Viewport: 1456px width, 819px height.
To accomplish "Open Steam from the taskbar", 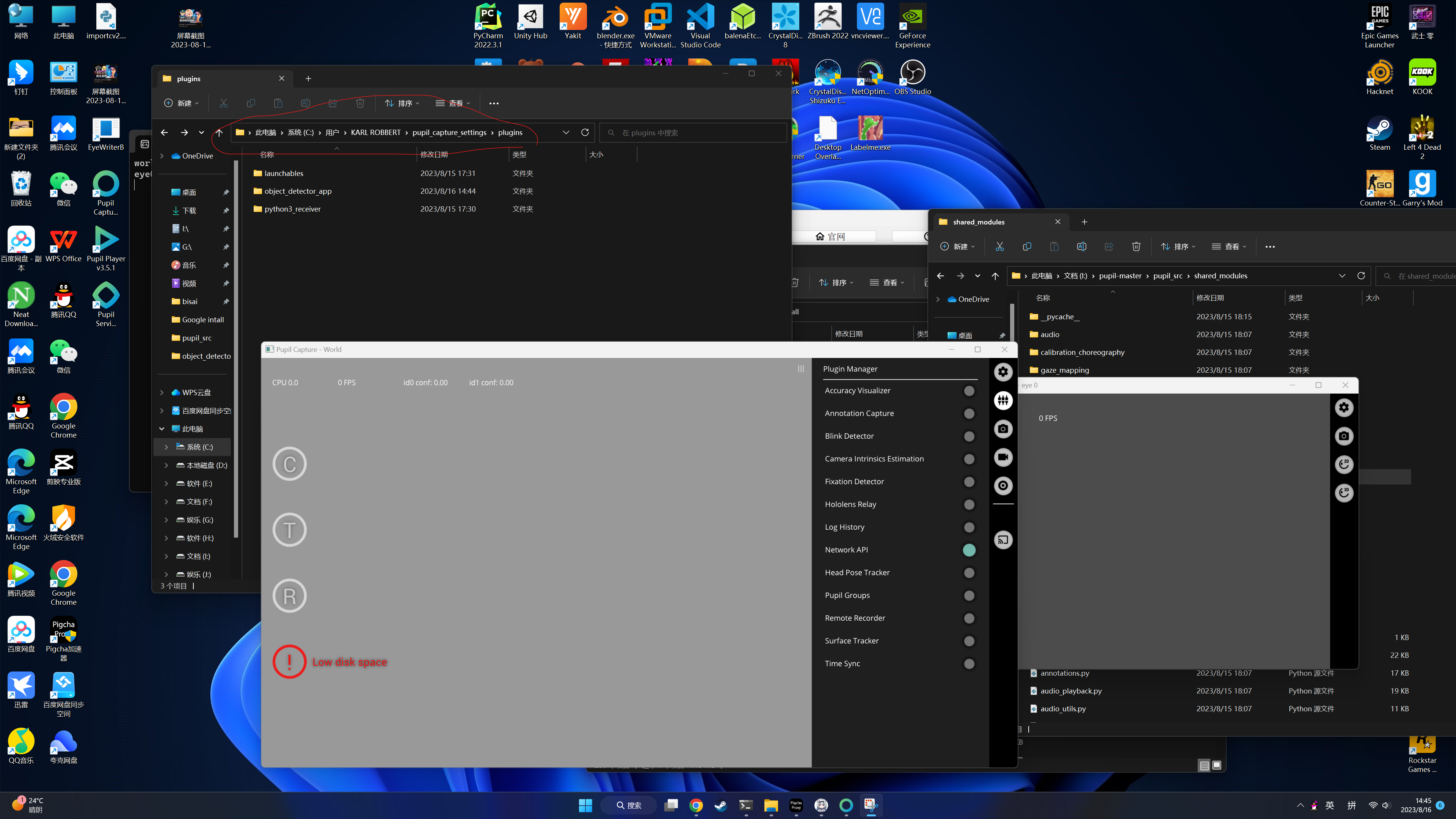I will point(721,805).
